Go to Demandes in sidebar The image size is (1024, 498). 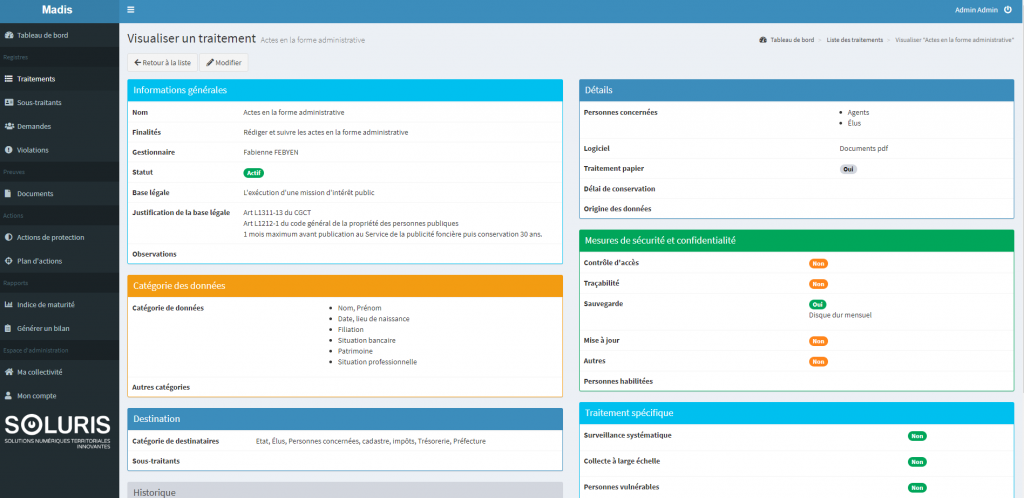[x=33, y=126]
